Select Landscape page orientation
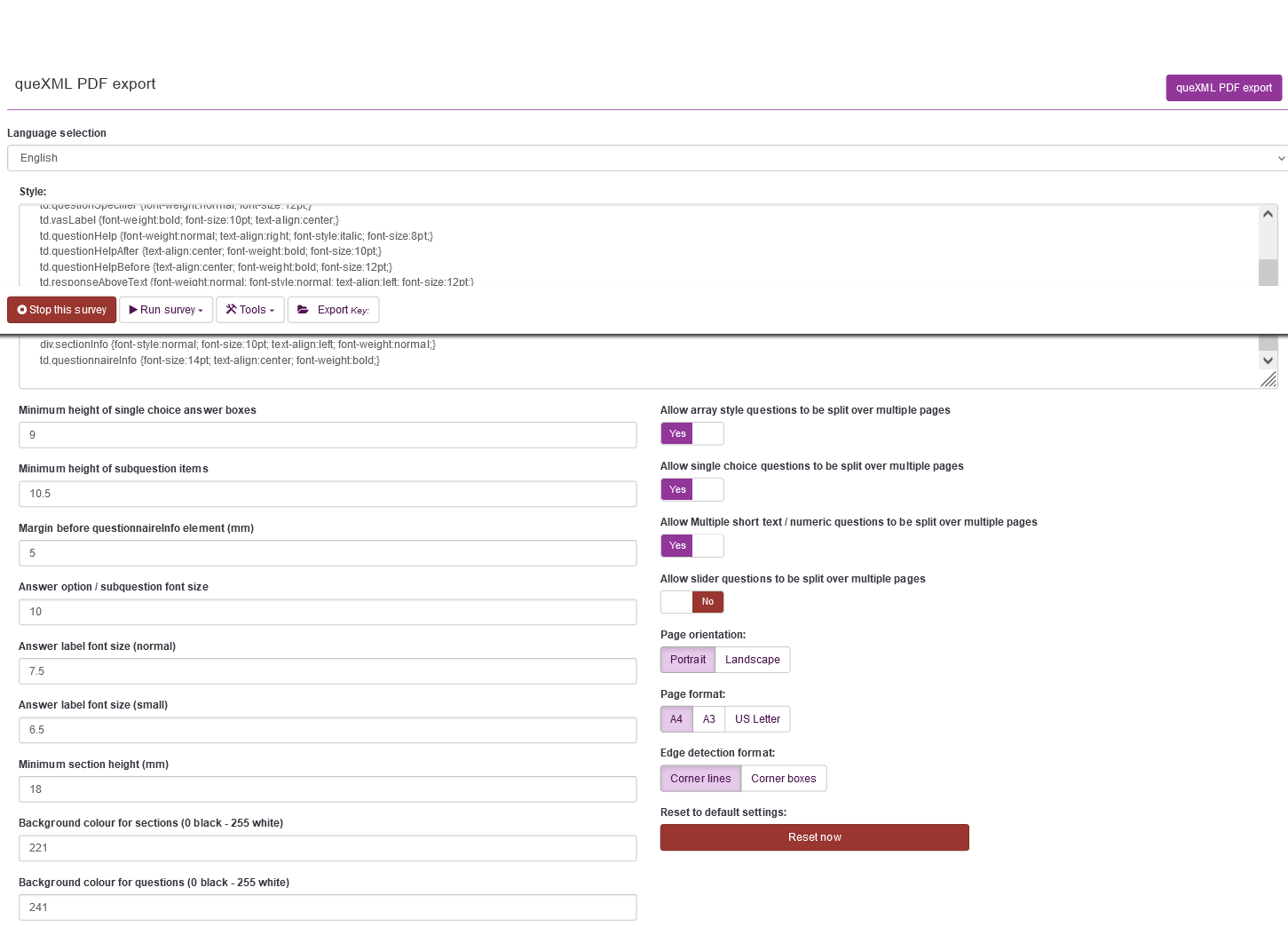Screen dimensions: 1288x927 tap(753, 660)
